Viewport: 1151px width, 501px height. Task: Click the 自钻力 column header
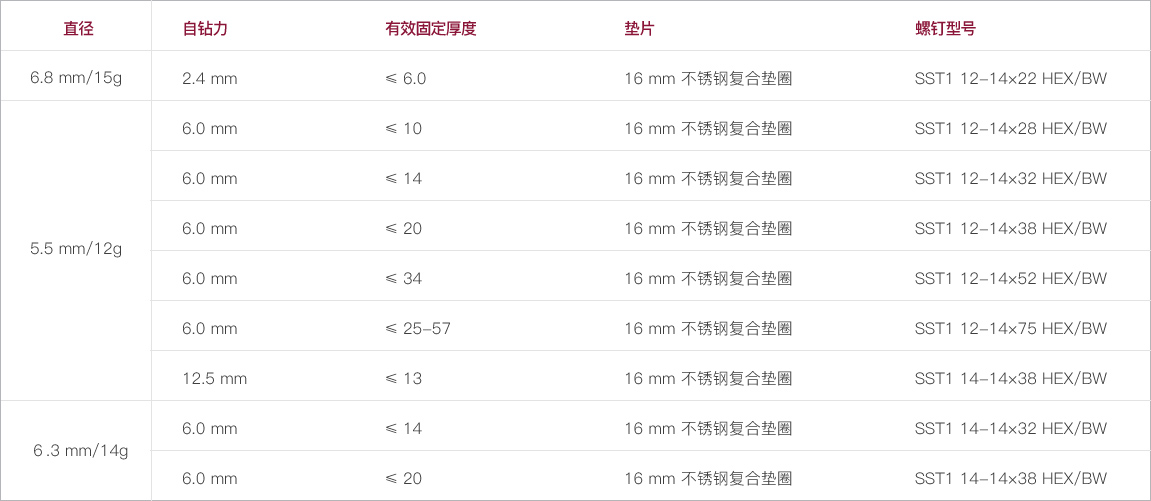pyautogui.click(x=206, y=29)
